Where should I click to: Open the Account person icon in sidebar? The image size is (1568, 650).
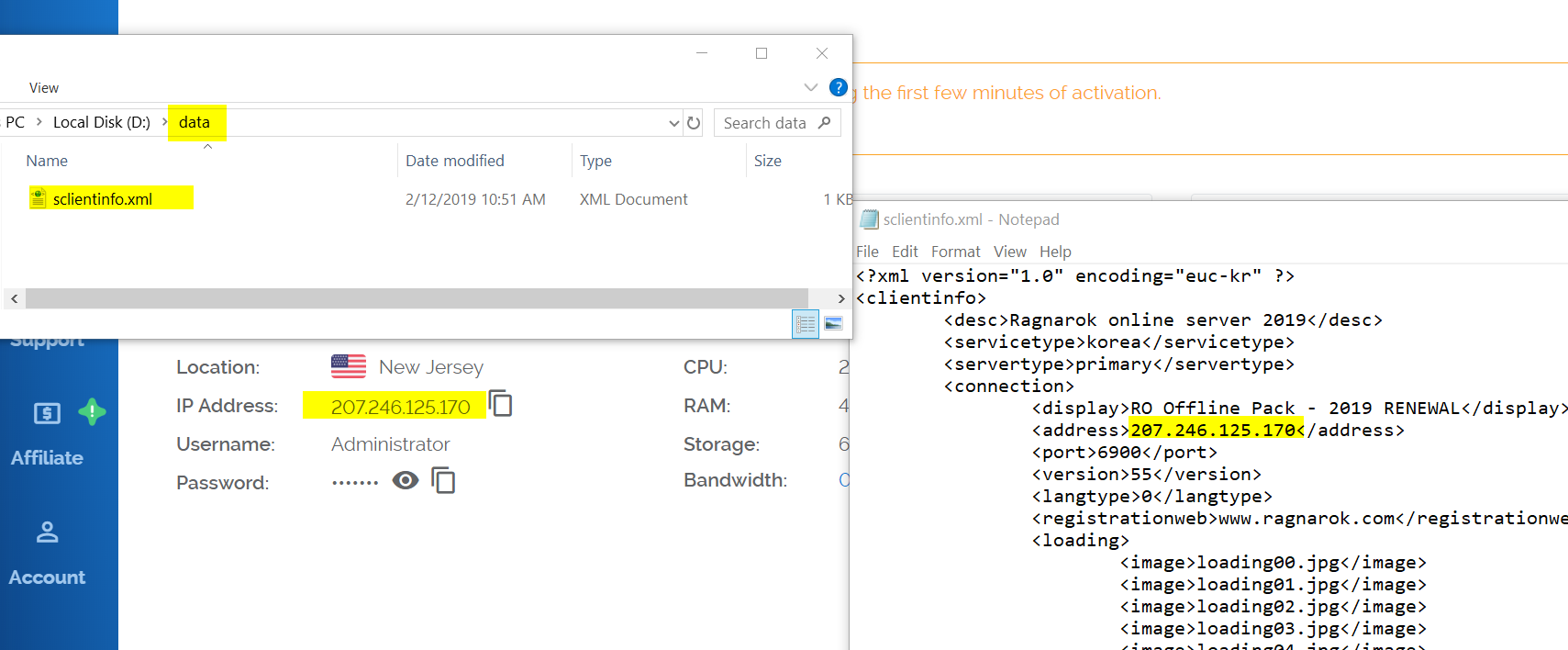(47, 532)
